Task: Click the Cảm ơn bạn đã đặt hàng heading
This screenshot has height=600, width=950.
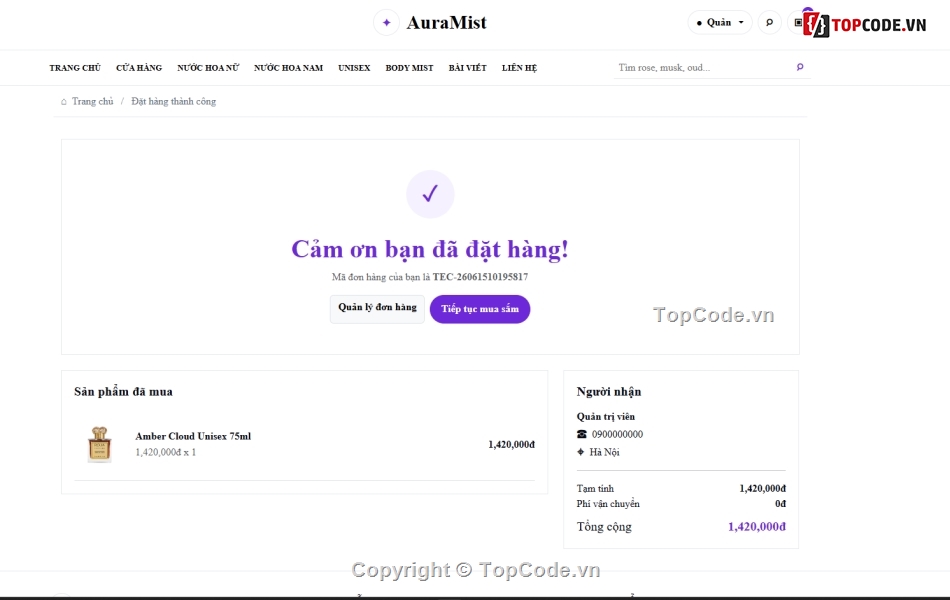Action: [x=430, y=249]
